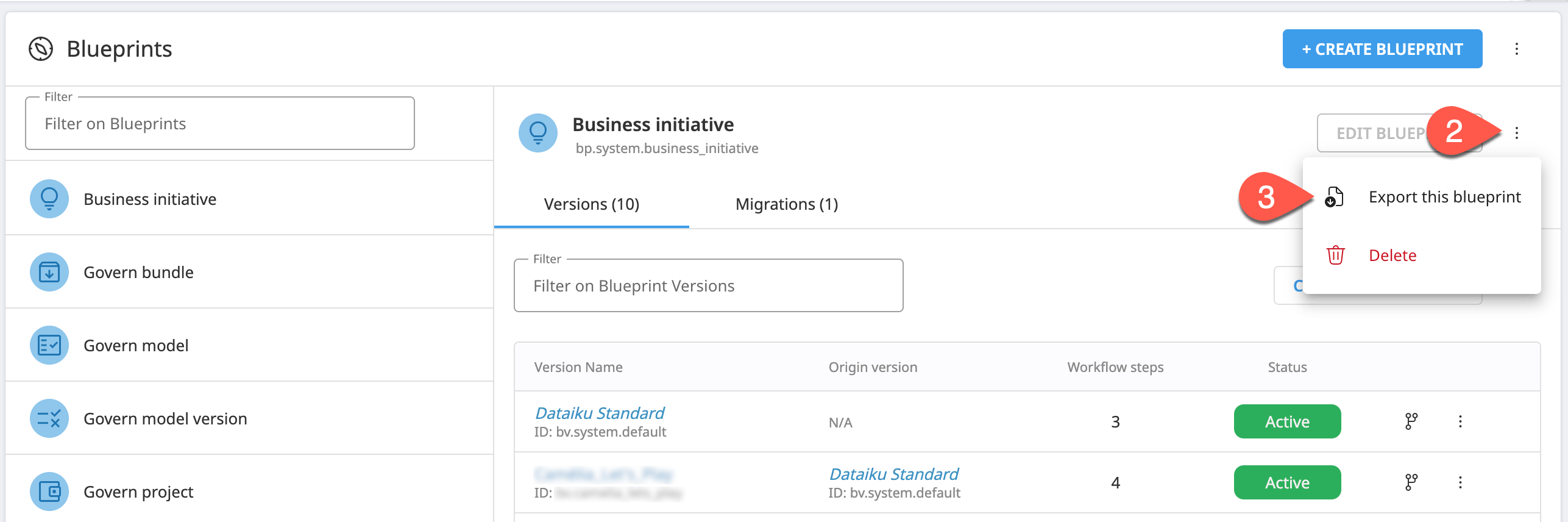Click the Workflow steps column header
This screenshot has height=522, width=1568.
coord(1115,367)
